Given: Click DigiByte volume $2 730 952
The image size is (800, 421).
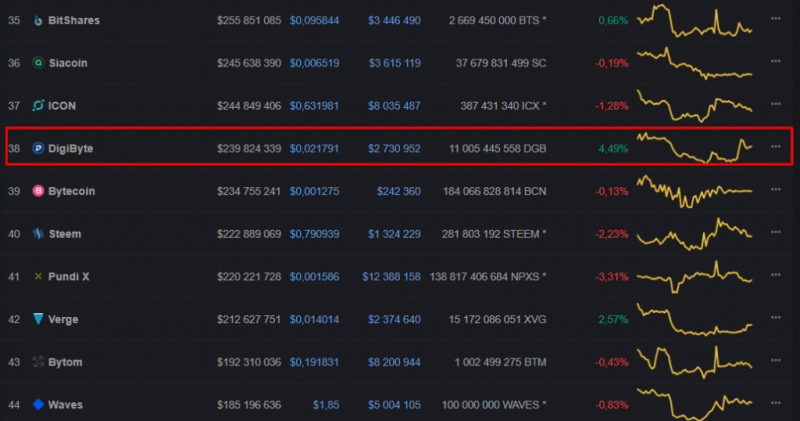Looking at the screenshot, I should pos(394,148).
